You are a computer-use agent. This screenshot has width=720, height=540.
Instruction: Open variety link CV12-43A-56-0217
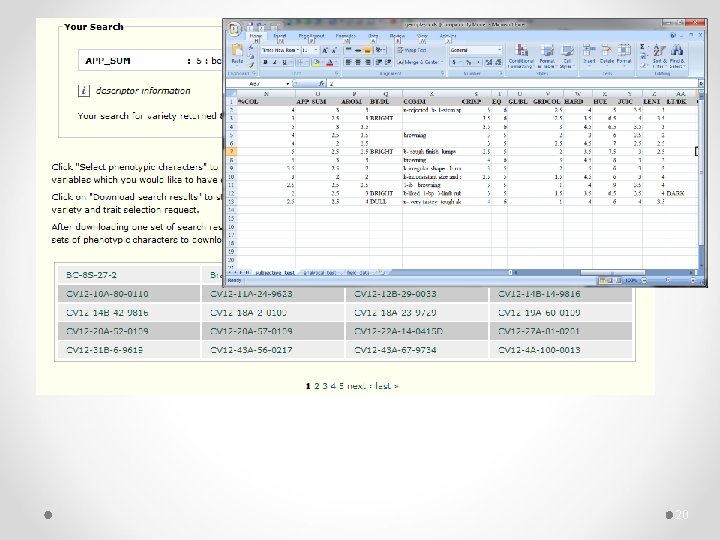tap(251, 350)
